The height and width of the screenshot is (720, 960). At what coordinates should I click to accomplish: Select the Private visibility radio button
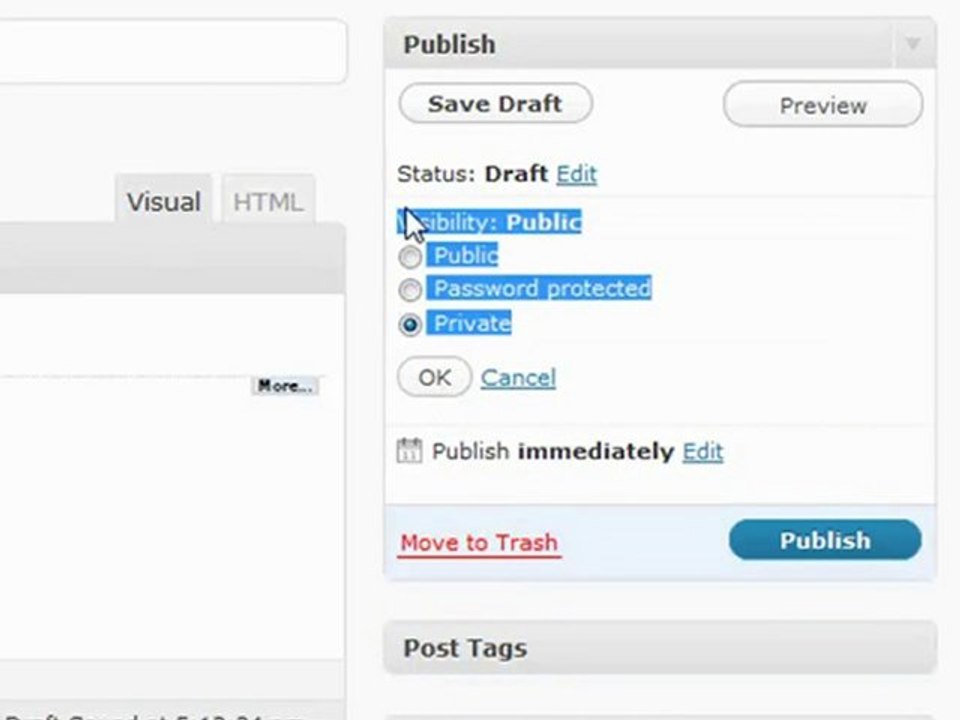pos(410,324)
